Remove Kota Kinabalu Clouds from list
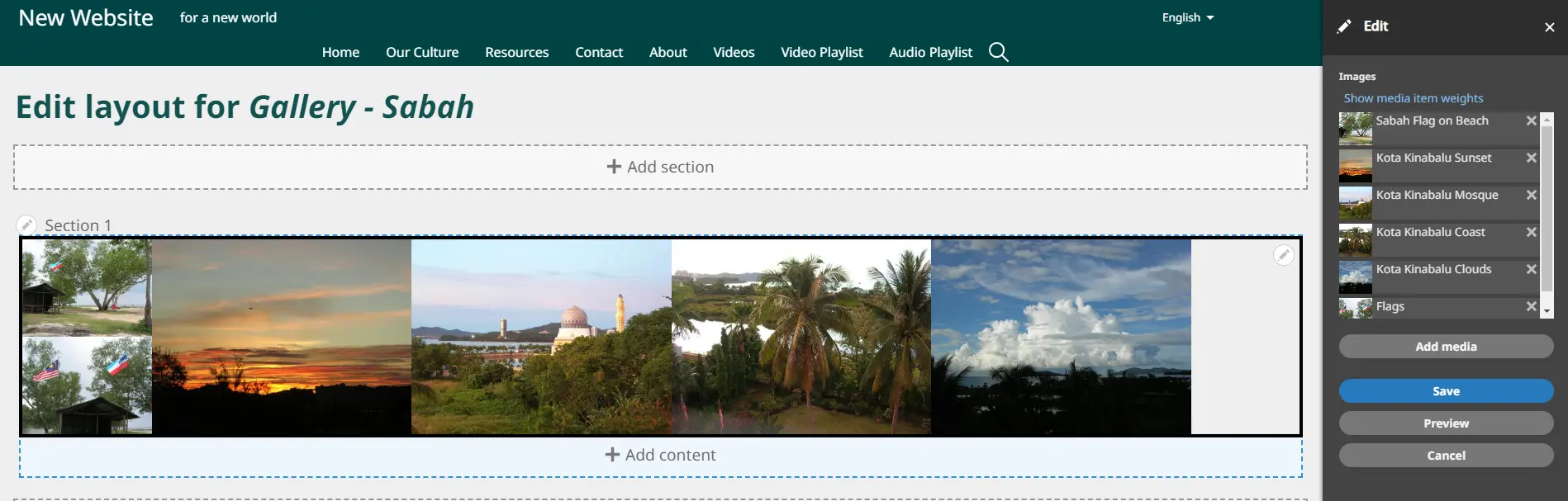The image size is (1568, 501). [x=1531, y=269]
